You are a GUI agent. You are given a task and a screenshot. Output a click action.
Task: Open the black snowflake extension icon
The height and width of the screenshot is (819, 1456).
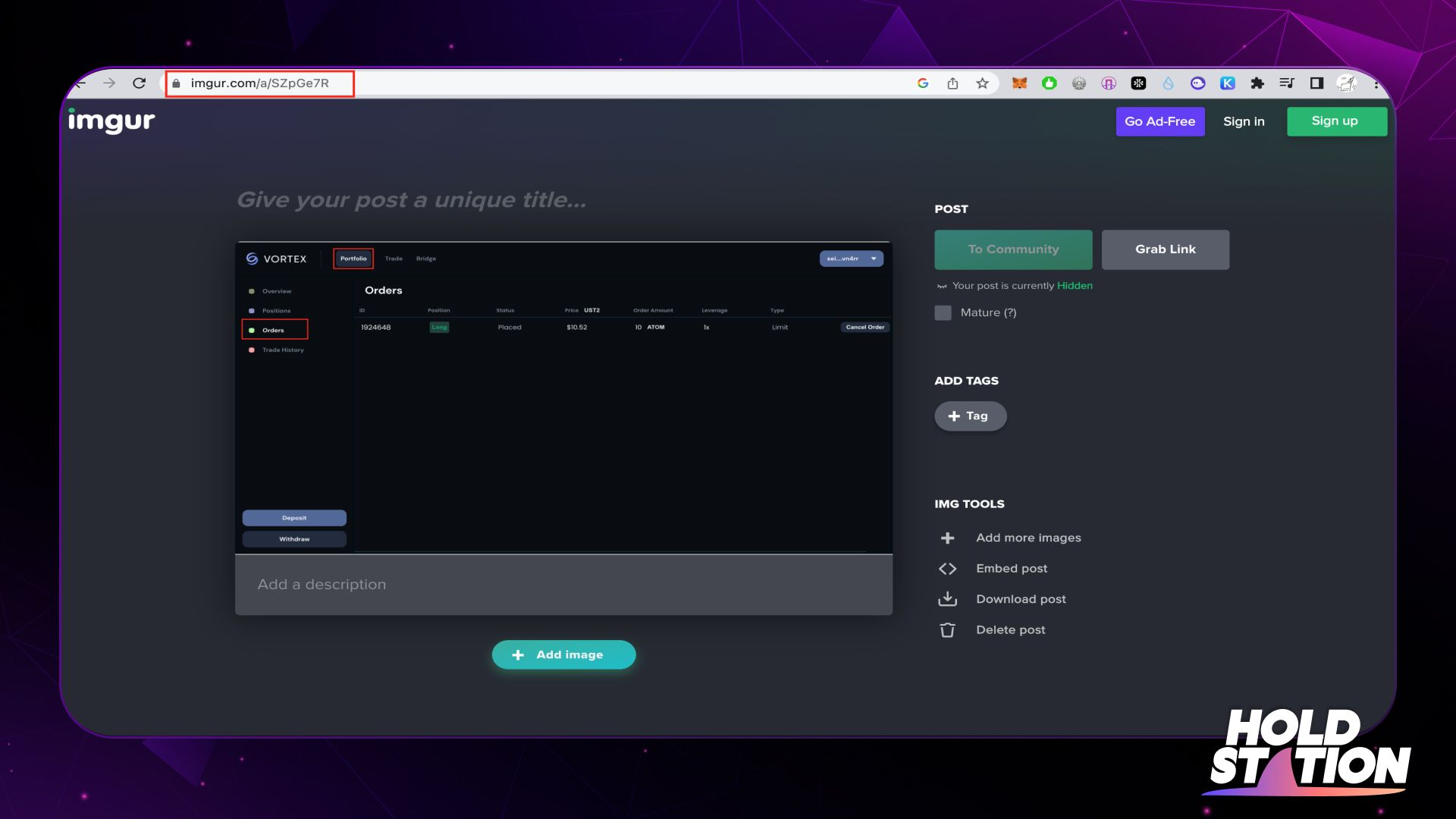[1138, 83]
